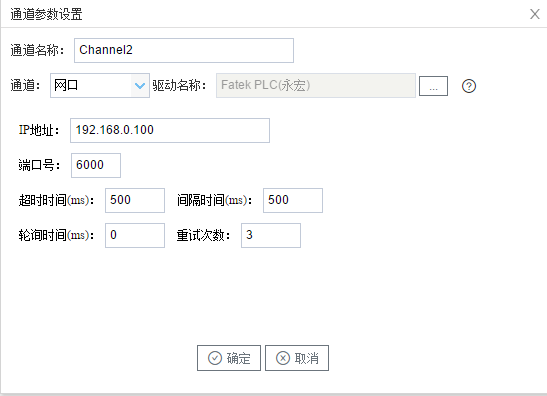Image resolution: width=547 pixels, height=396 pixels.
Task: Browse drivers with the ellipsis button
Action: (x=433, y=86)
